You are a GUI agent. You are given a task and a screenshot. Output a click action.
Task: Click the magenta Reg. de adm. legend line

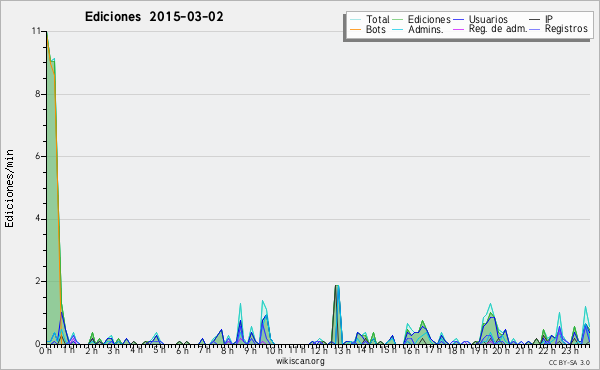[458, 29]
